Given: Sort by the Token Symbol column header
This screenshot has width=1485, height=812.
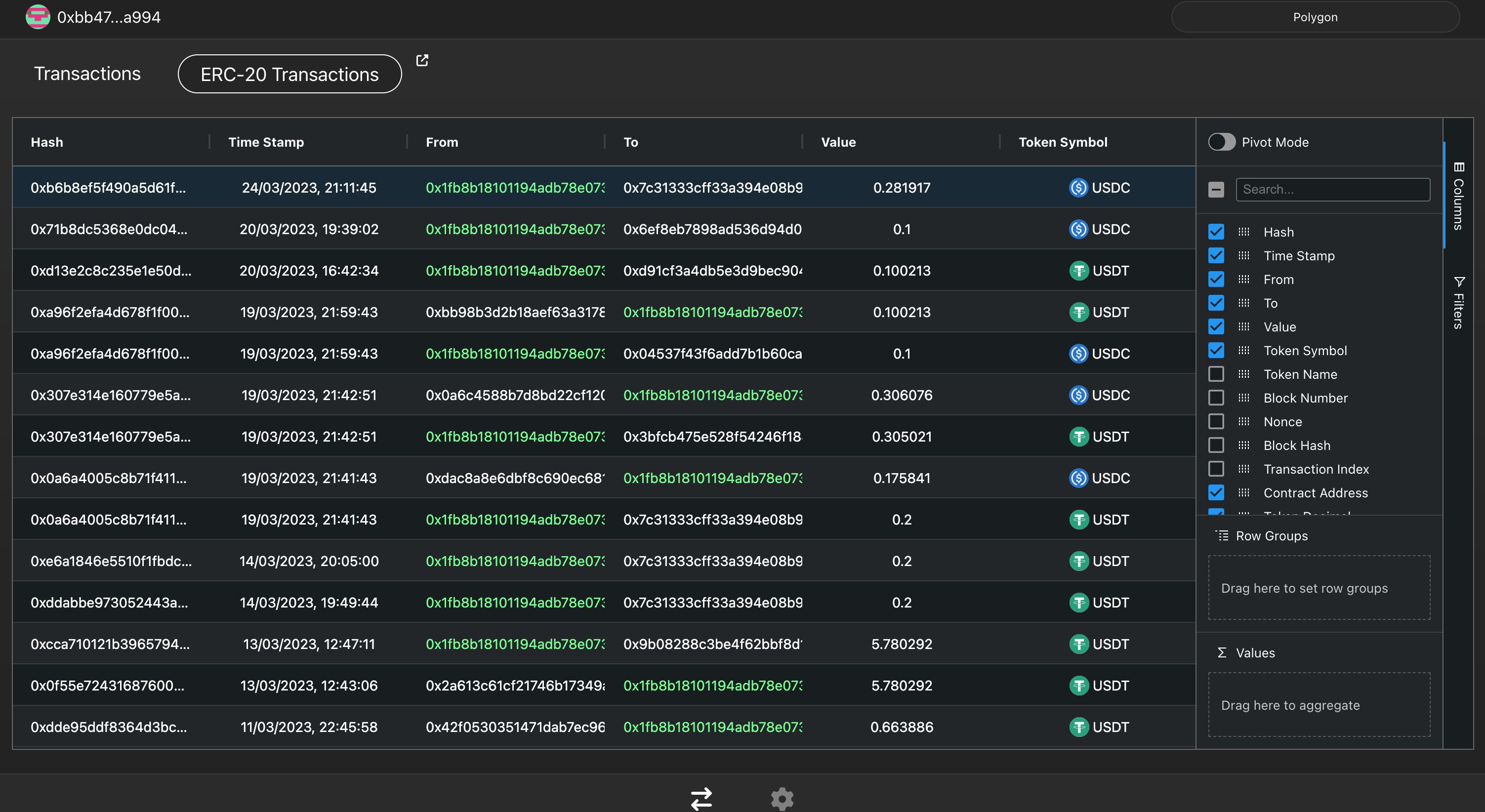Looking at the screenshot, I should [1063, 142].
